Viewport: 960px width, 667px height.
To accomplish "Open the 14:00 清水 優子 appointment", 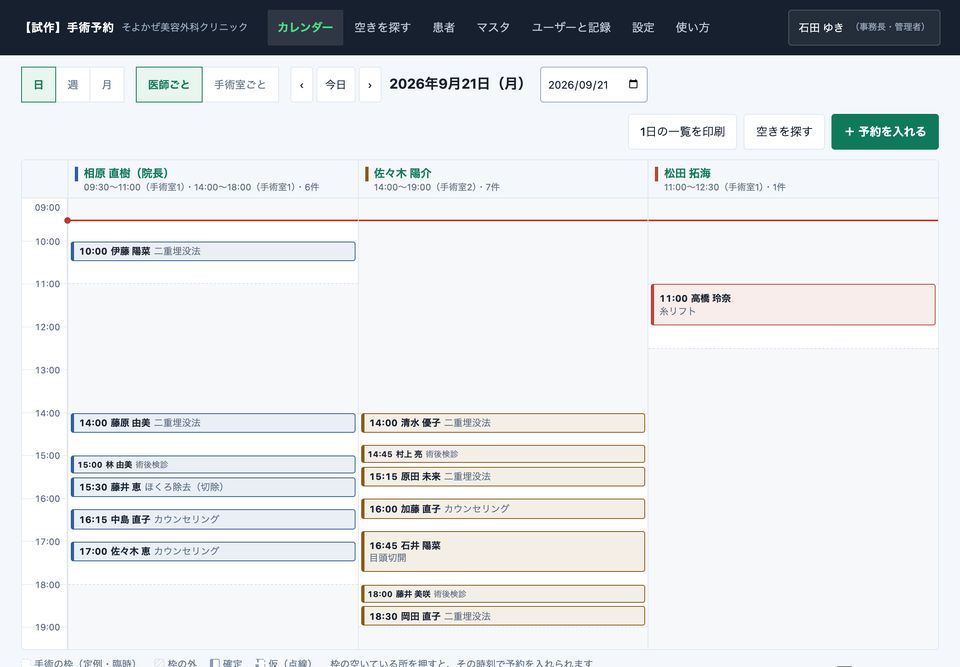I will 503,423.
